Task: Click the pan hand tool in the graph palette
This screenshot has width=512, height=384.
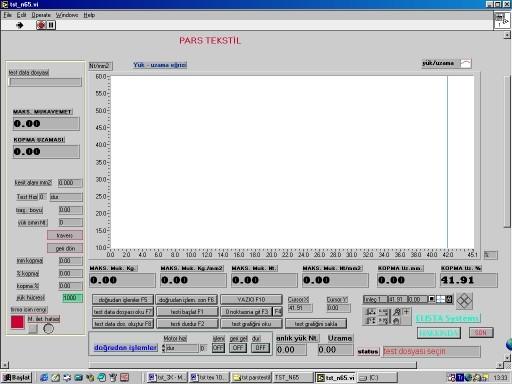Action: click(x=397, y=321)
